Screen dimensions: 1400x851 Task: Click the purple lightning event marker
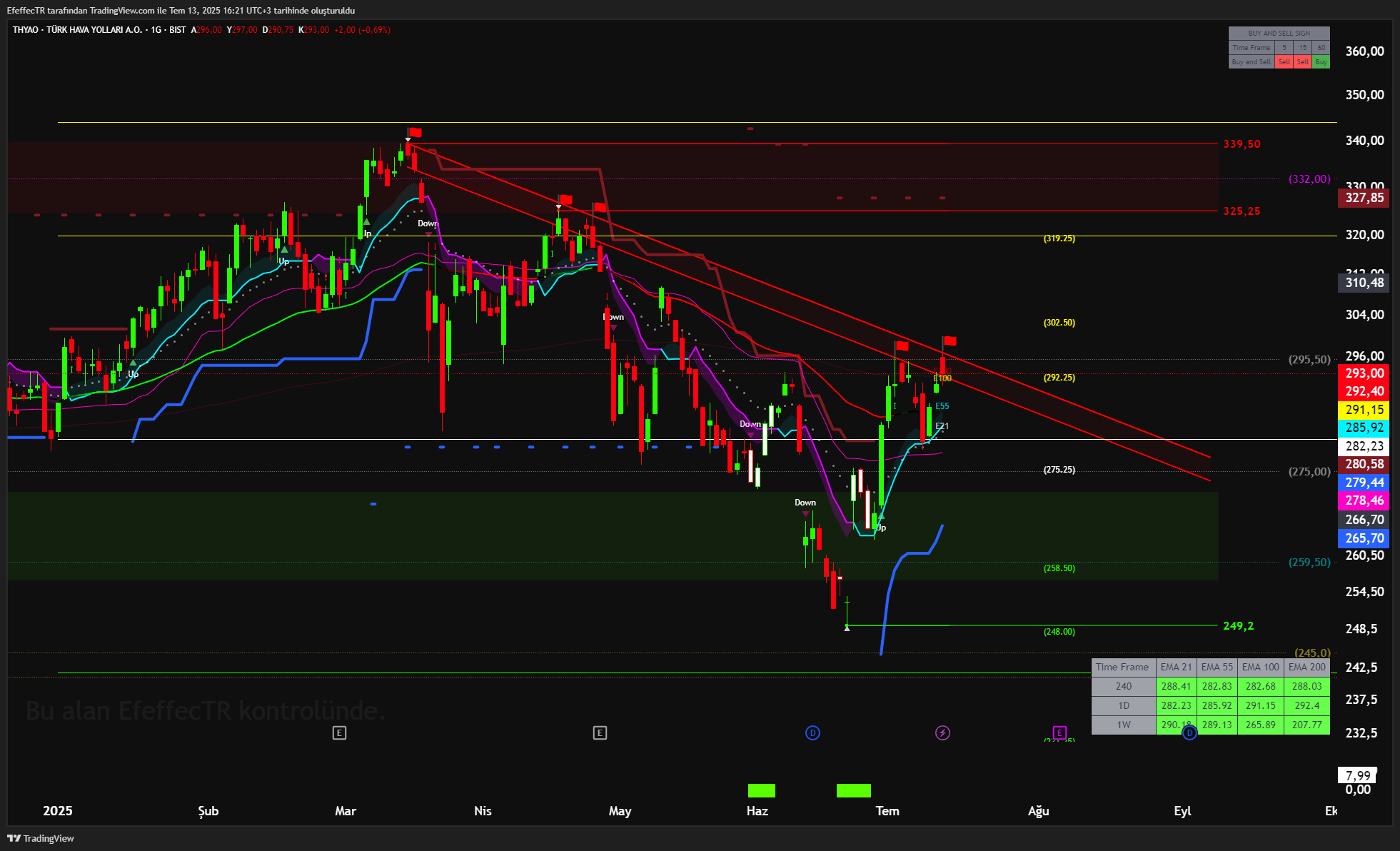click(x=942, y=732)
